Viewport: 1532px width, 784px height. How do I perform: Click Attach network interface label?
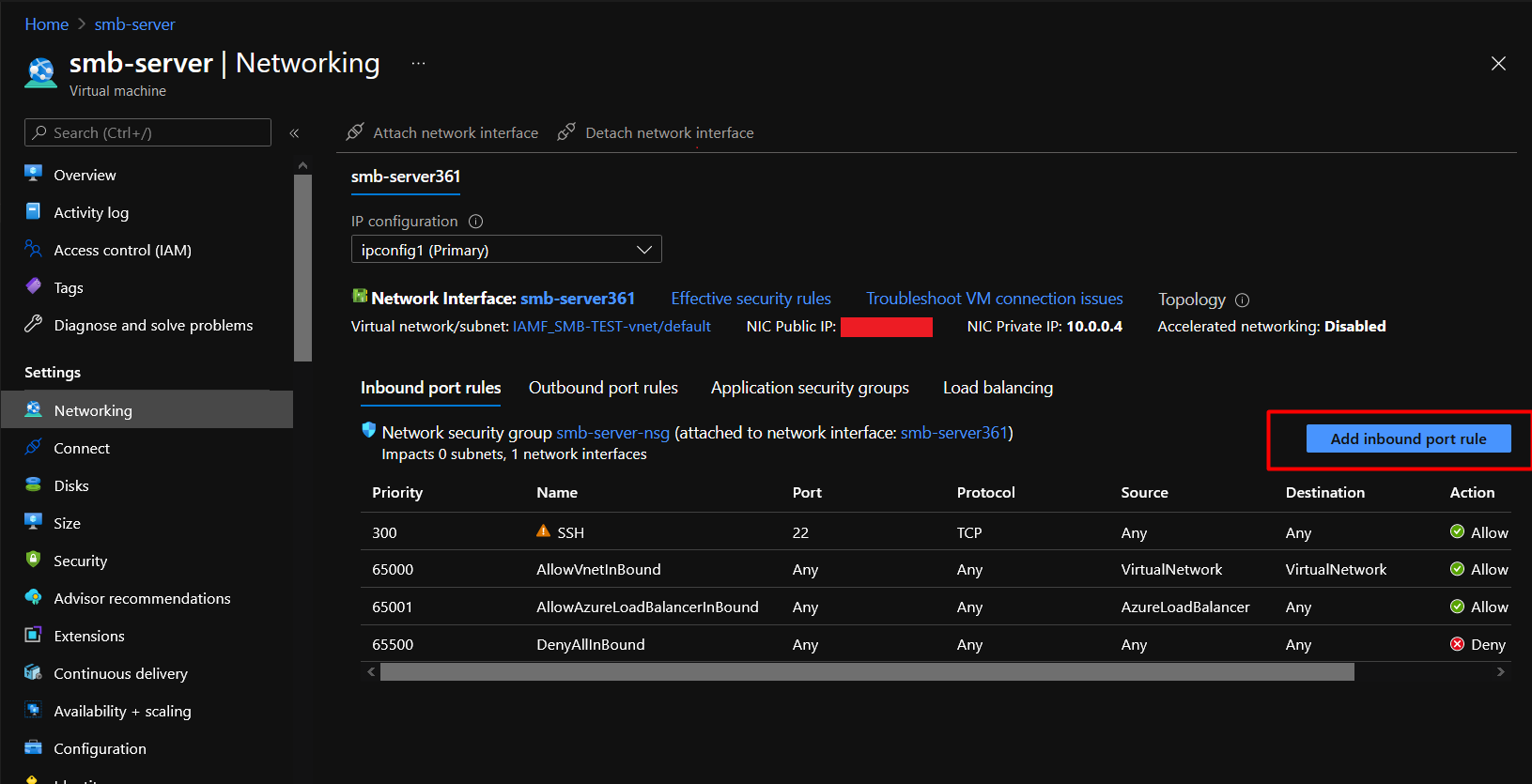pyautogui.click(x=456, y=133)
